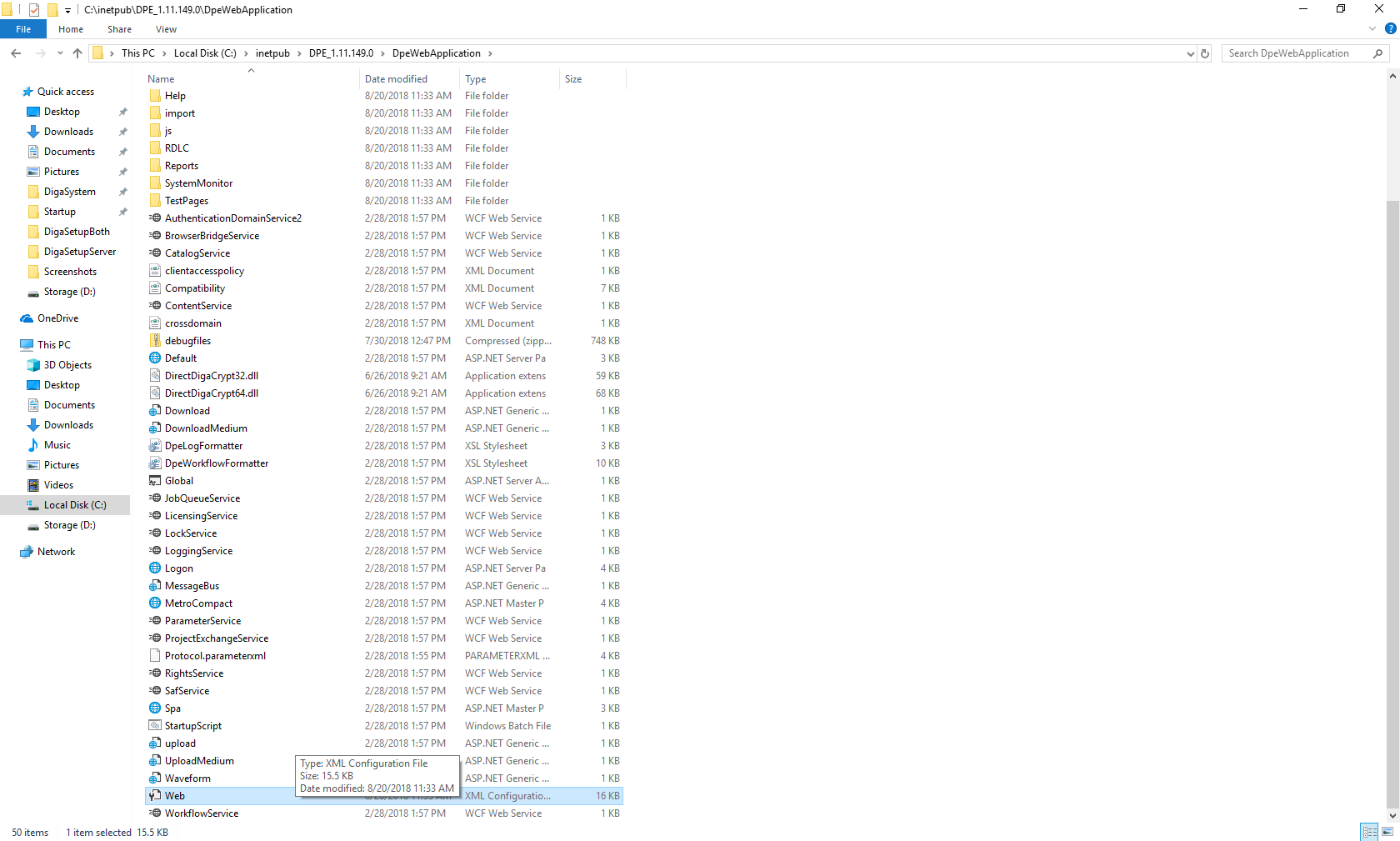Open the Help icon in ribbon corner
Screen dimensions: 1400x841
(x=1390, y=29)
